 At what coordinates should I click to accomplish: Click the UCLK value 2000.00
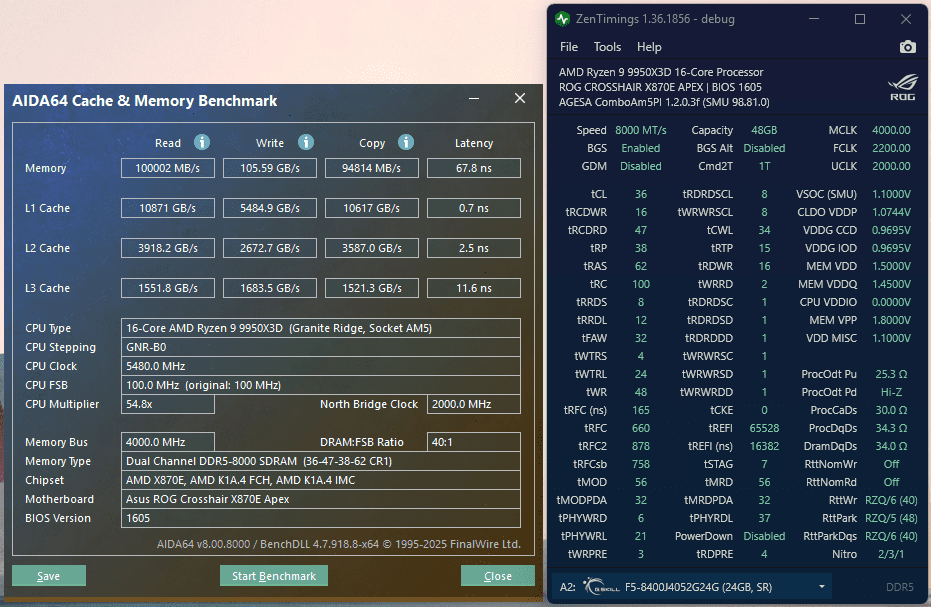891,166
